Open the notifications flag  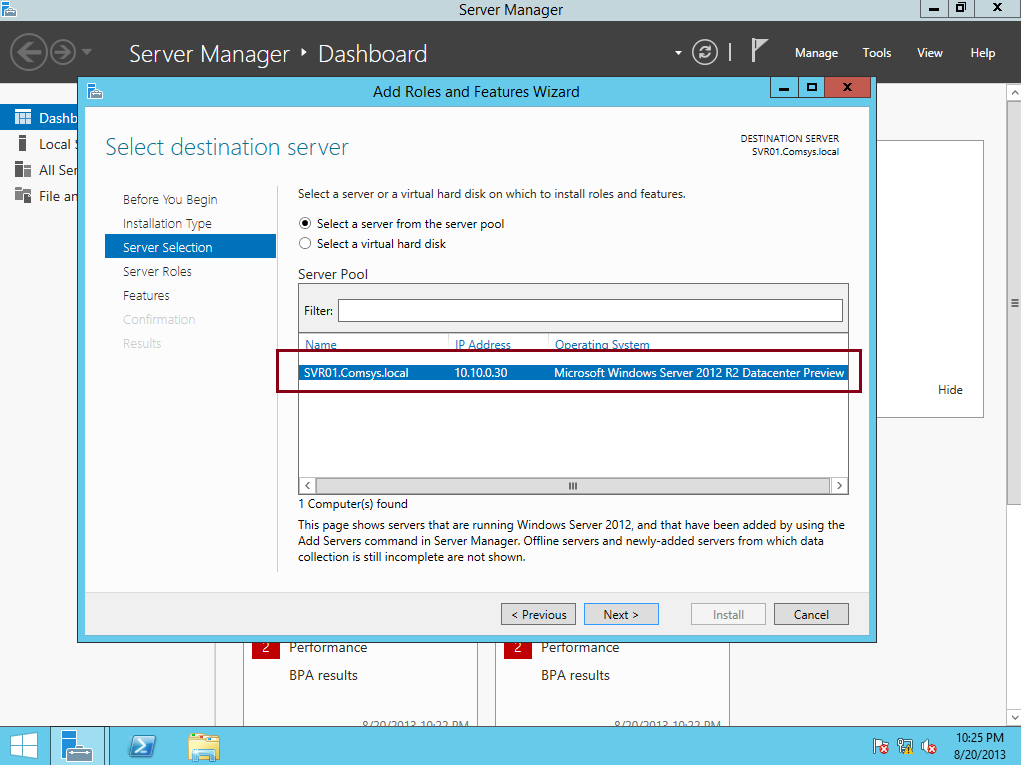tap(759, 51)
